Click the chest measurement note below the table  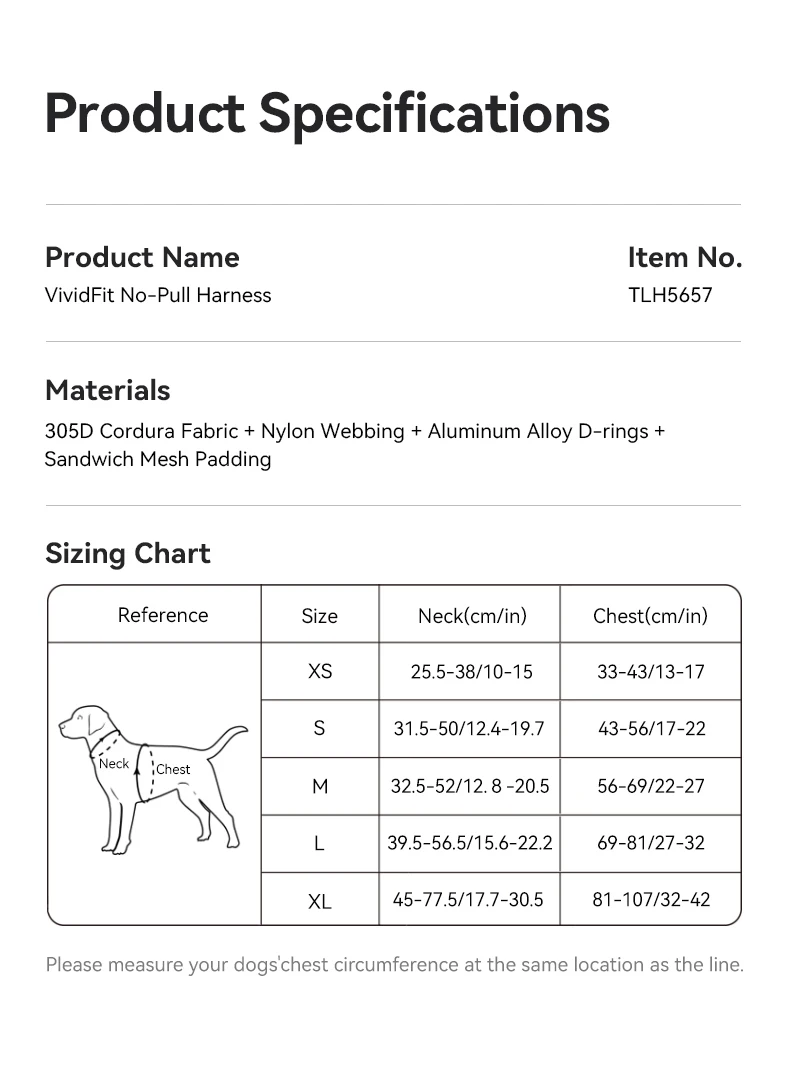[395, 964]
